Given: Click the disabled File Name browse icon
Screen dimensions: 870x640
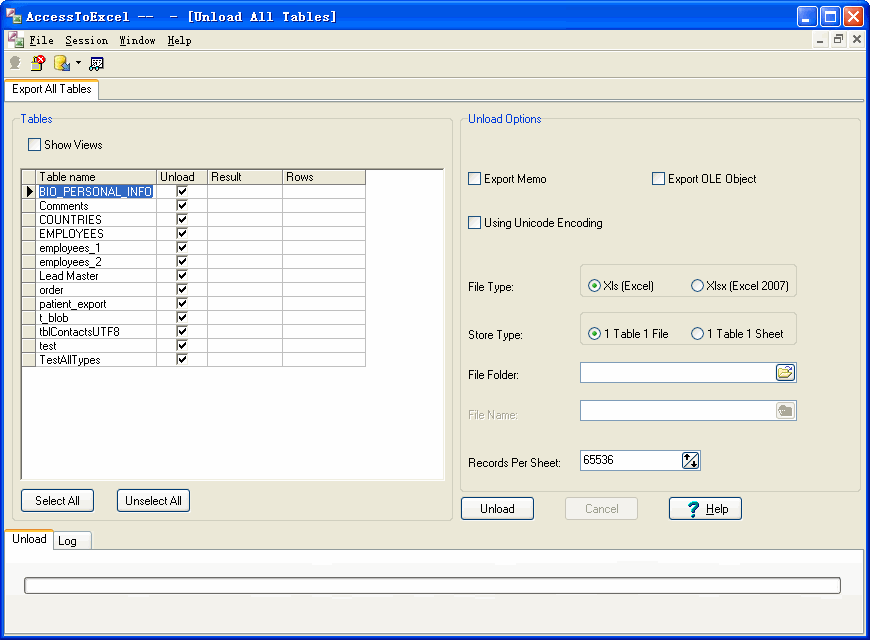Looking at the screenshot, I should click(x=785, y=411).
